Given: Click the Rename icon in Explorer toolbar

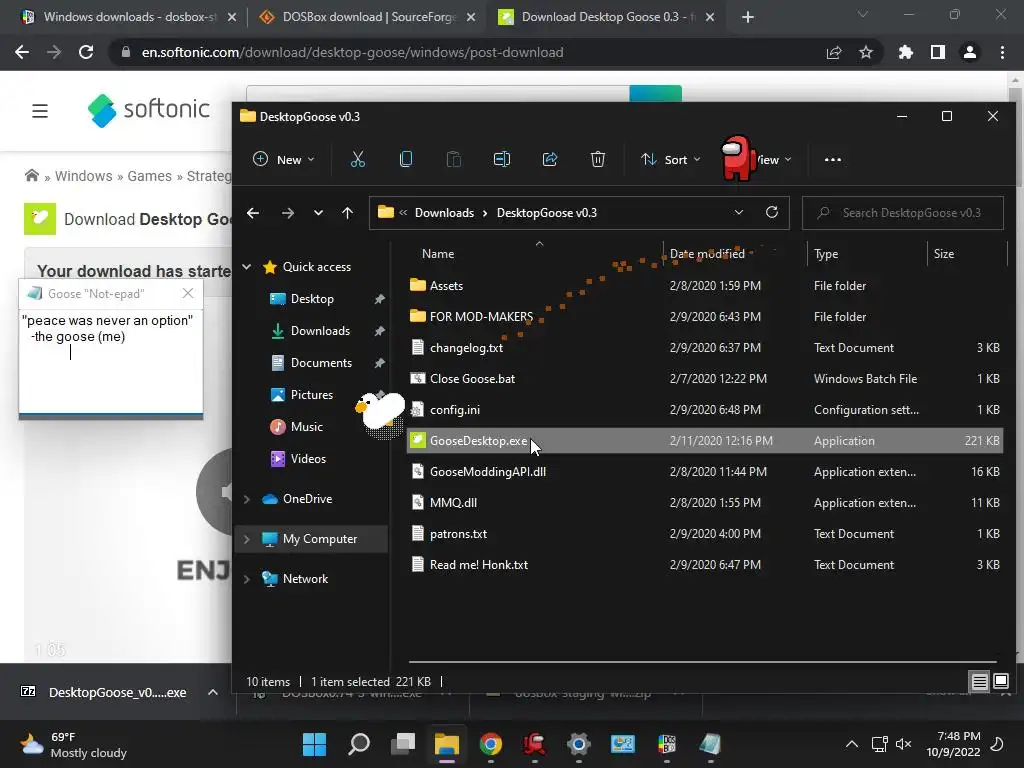Looking at the screenshot, I should [502, 159].
